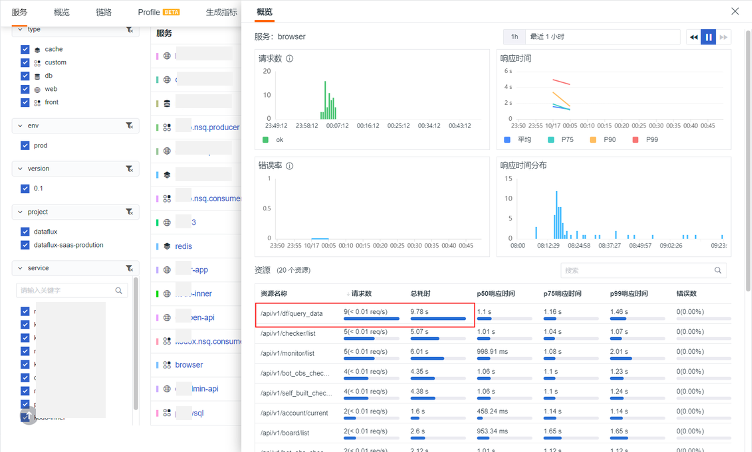752x452 pixels.
Task: Clear the version filter funnel icon
Action: click(129, 169)
